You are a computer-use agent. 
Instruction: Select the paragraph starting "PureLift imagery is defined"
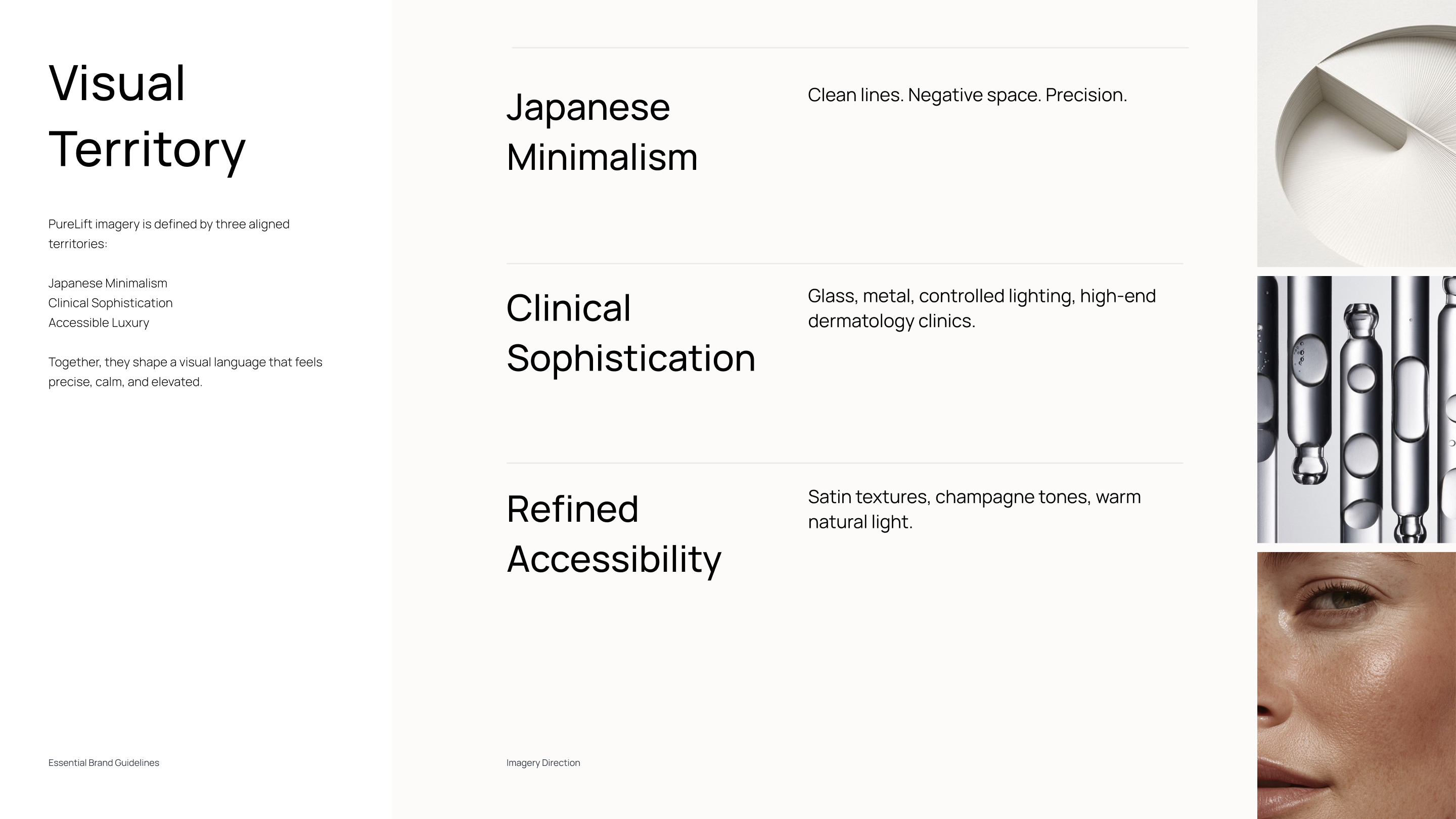[168, 234]
